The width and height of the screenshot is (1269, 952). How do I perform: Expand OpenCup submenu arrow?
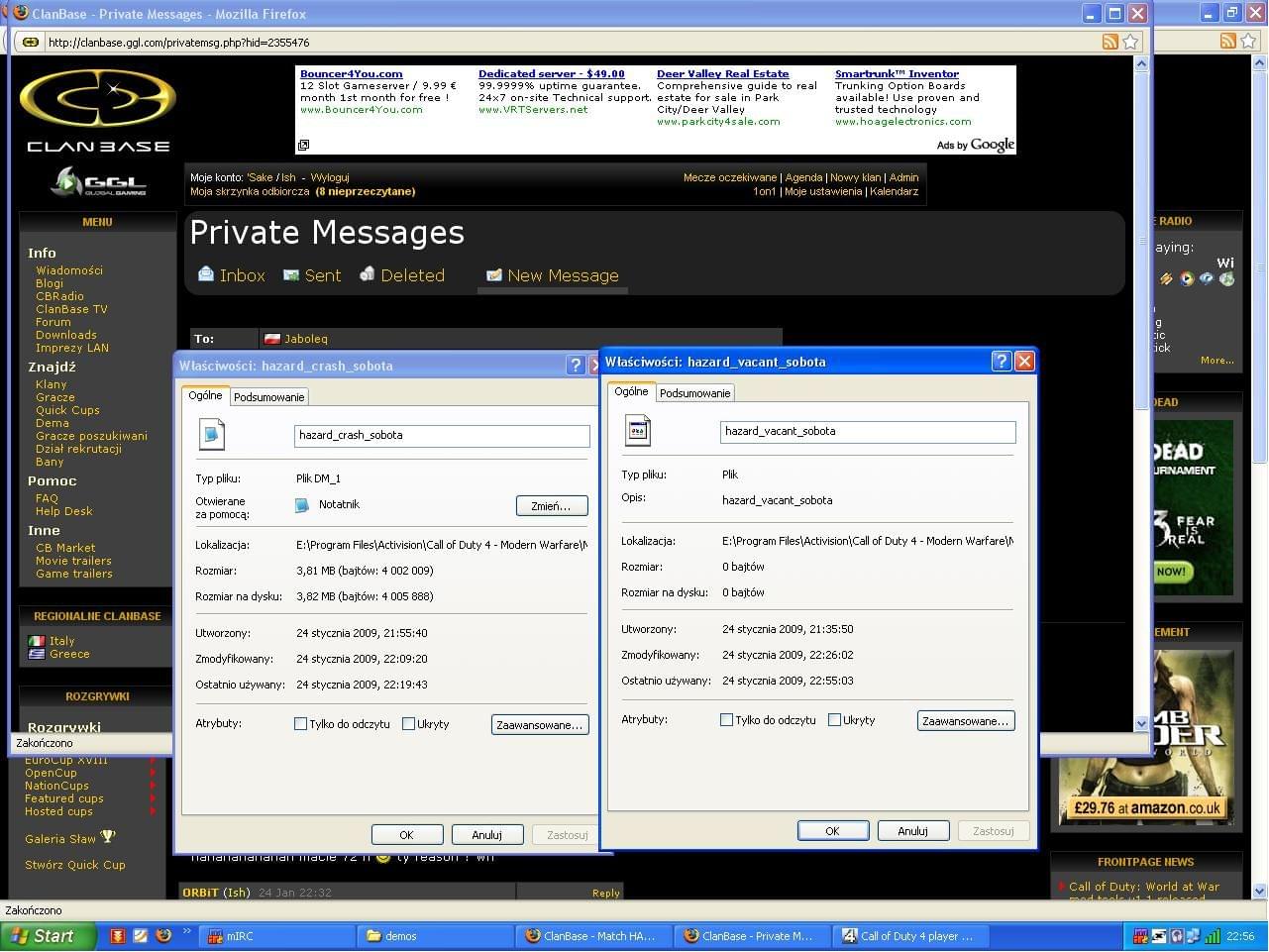pyautogui.click(x=153, y=773)
